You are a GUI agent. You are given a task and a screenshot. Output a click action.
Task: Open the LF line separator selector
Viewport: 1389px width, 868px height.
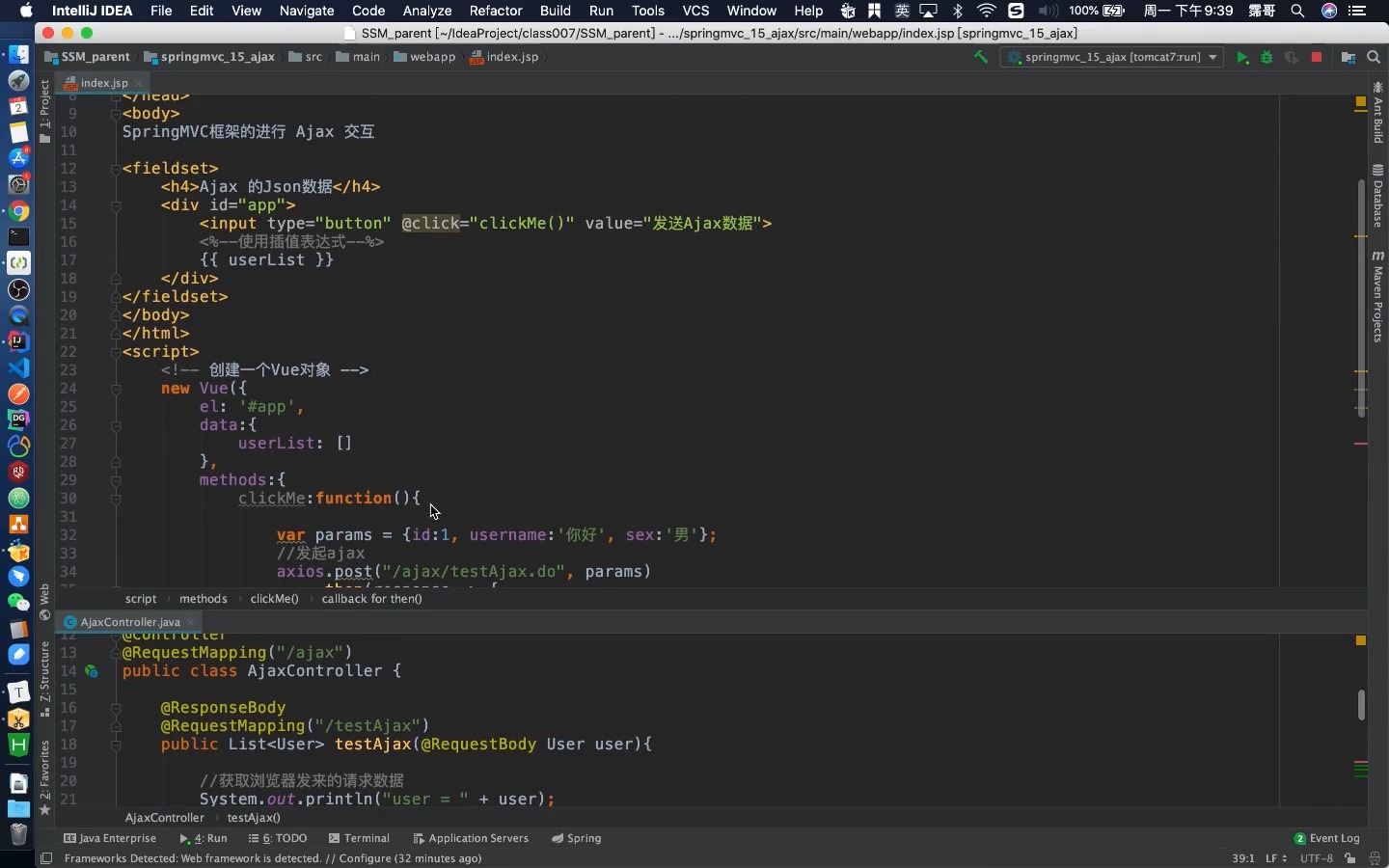coord(1275,858)
